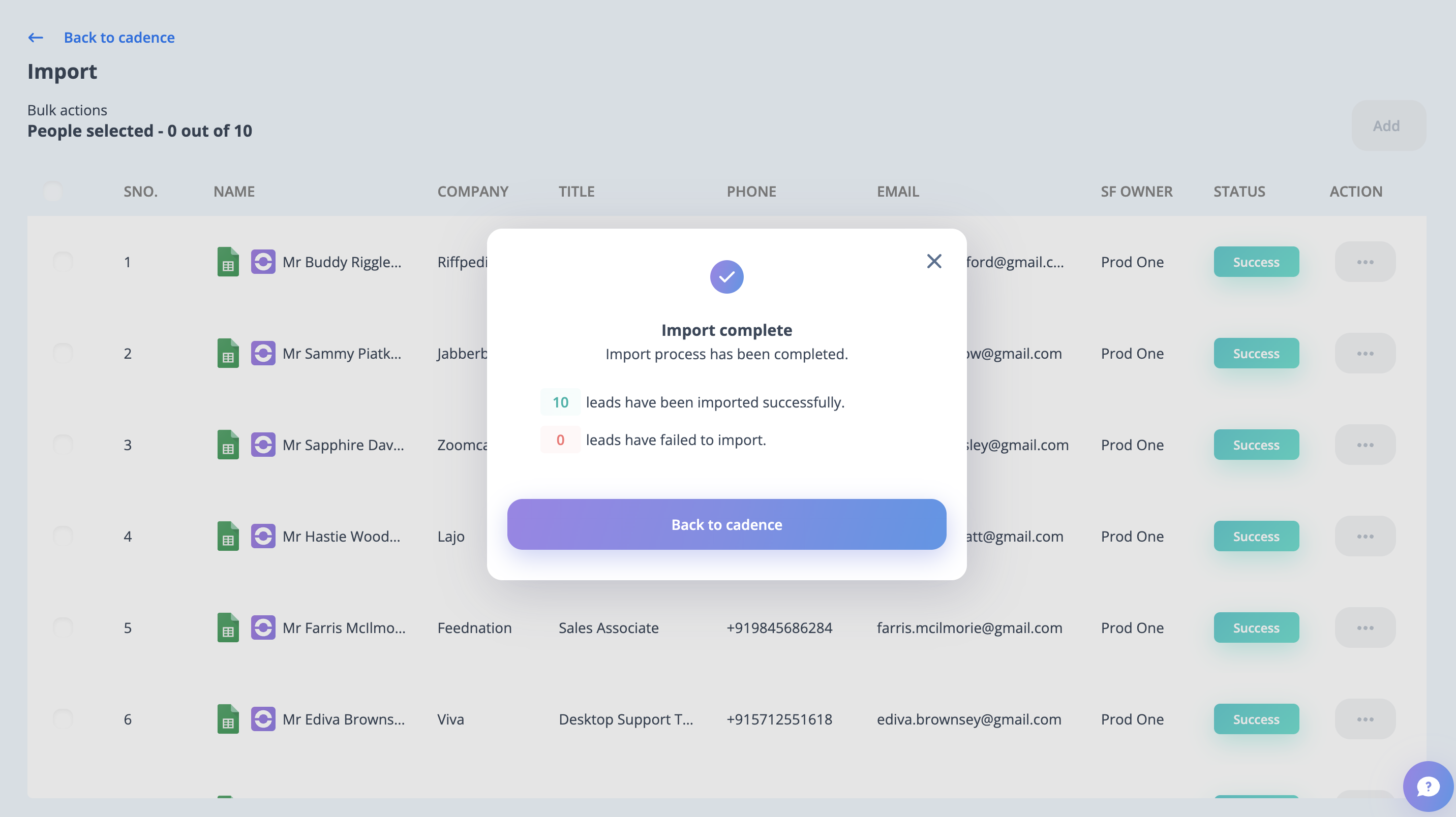This screenshot has width=1456, height=817.
Task: Expand three-dots menu for Mr Ediva row
Action: [1364, 719]
